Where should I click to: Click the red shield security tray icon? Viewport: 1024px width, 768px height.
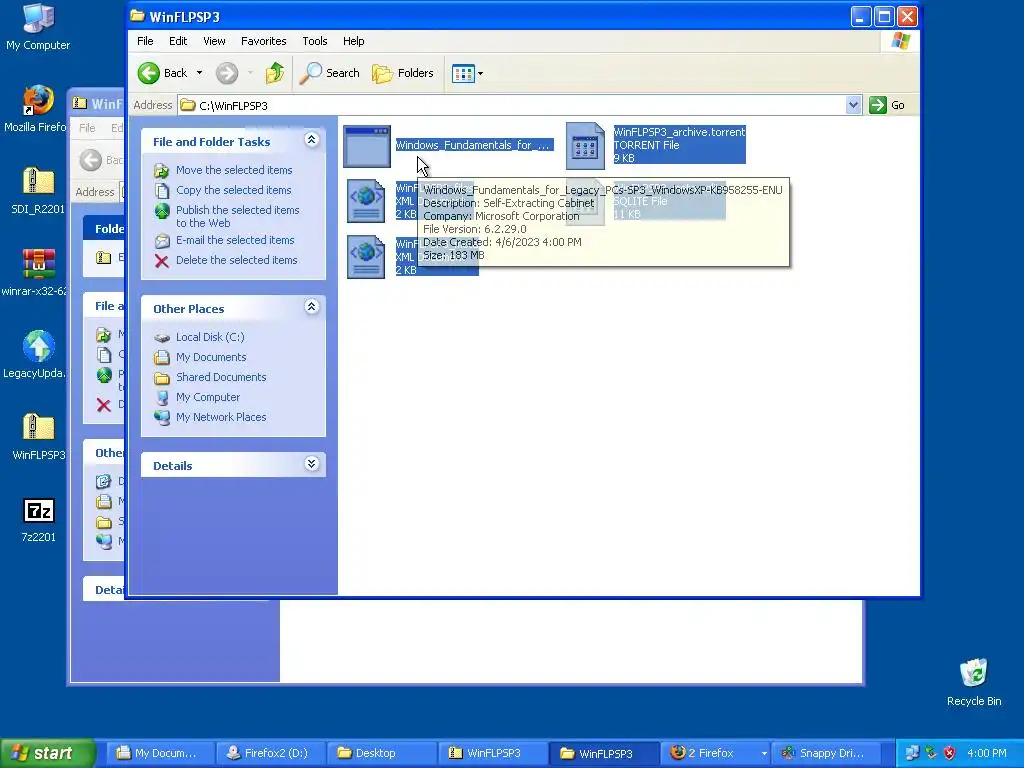coord(950,753)
